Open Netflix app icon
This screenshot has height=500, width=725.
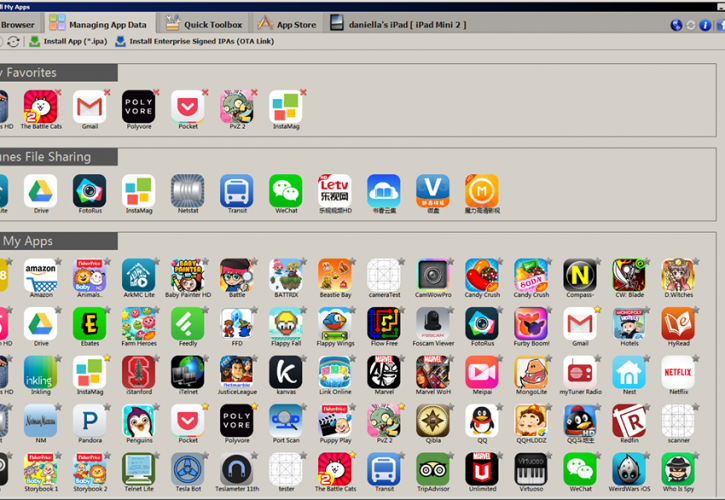click(678, 372)
